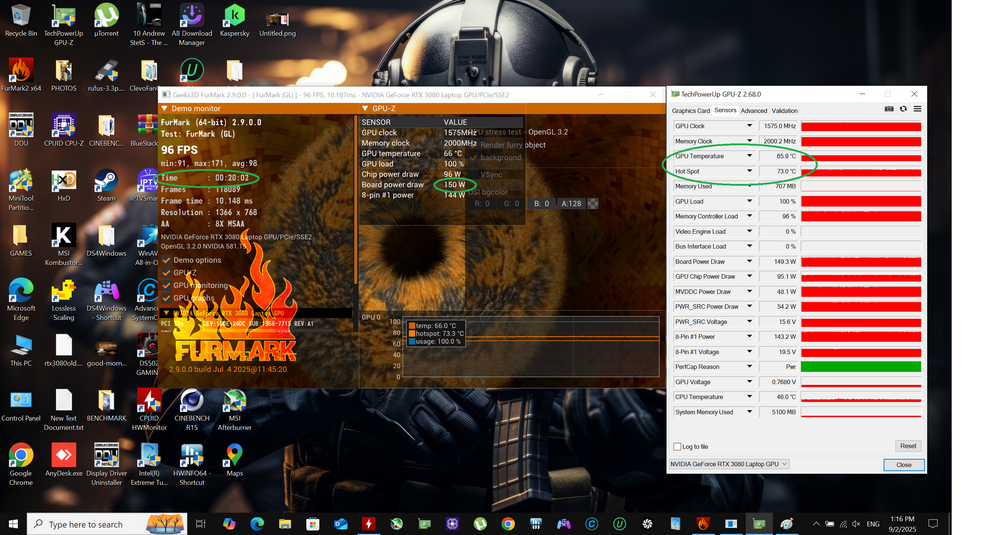Launch Steam from the desktop
The width and height of the screenshot is (1000, 535).
[x=106, y=185]
